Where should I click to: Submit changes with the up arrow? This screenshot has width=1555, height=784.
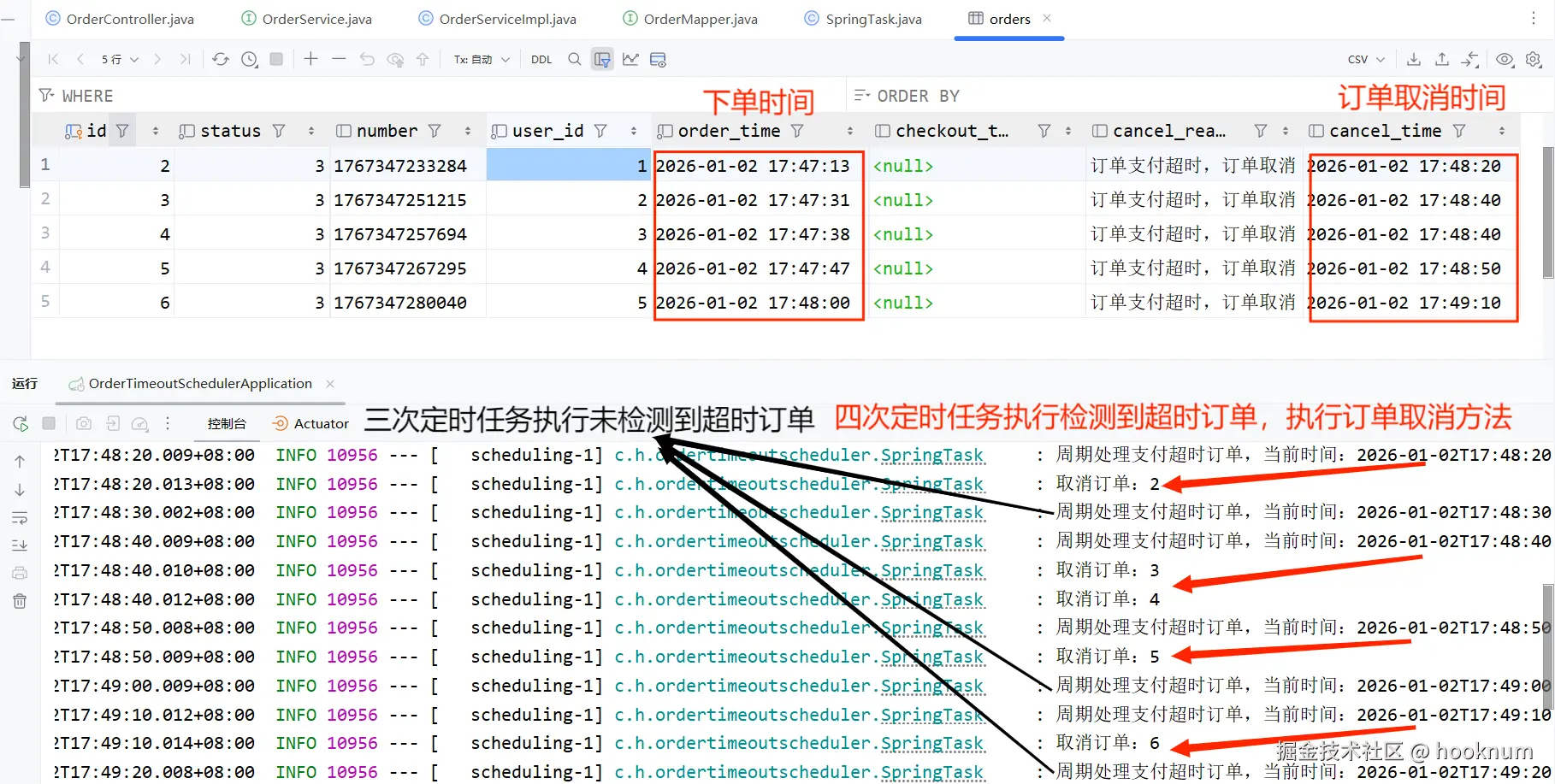423,59
